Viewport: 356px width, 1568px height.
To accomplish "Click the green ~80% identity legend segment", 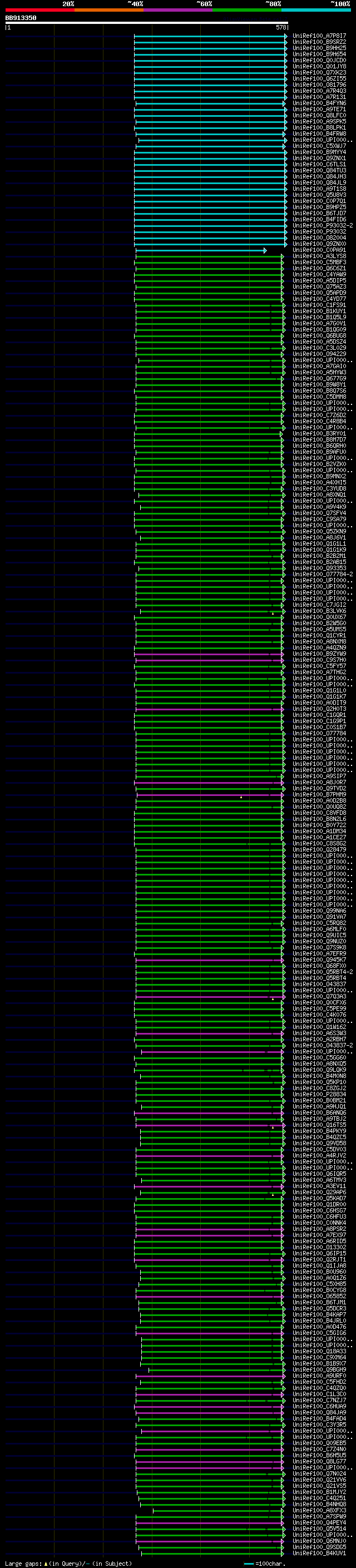I will pyautogui.click(x=247, y=10).
